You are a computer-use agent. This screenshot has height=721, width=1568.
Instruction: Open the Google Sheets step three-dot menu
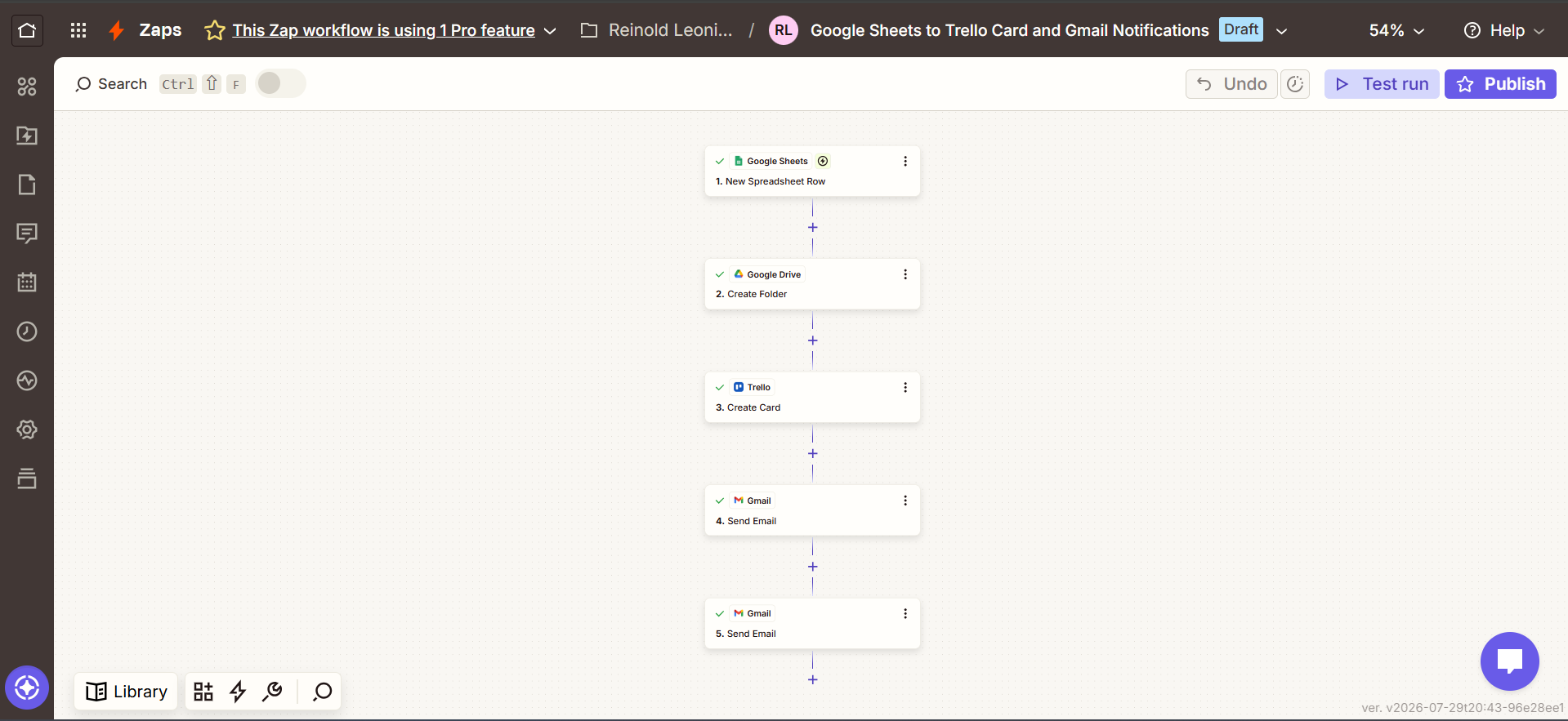pyautogui.click(x=905, y=161)
